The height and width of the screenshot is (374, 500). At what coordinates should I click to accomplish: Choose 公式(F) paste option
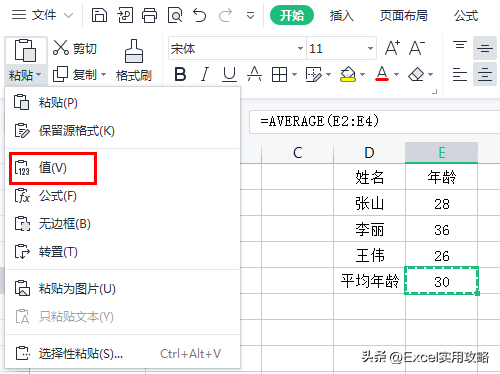123,196
